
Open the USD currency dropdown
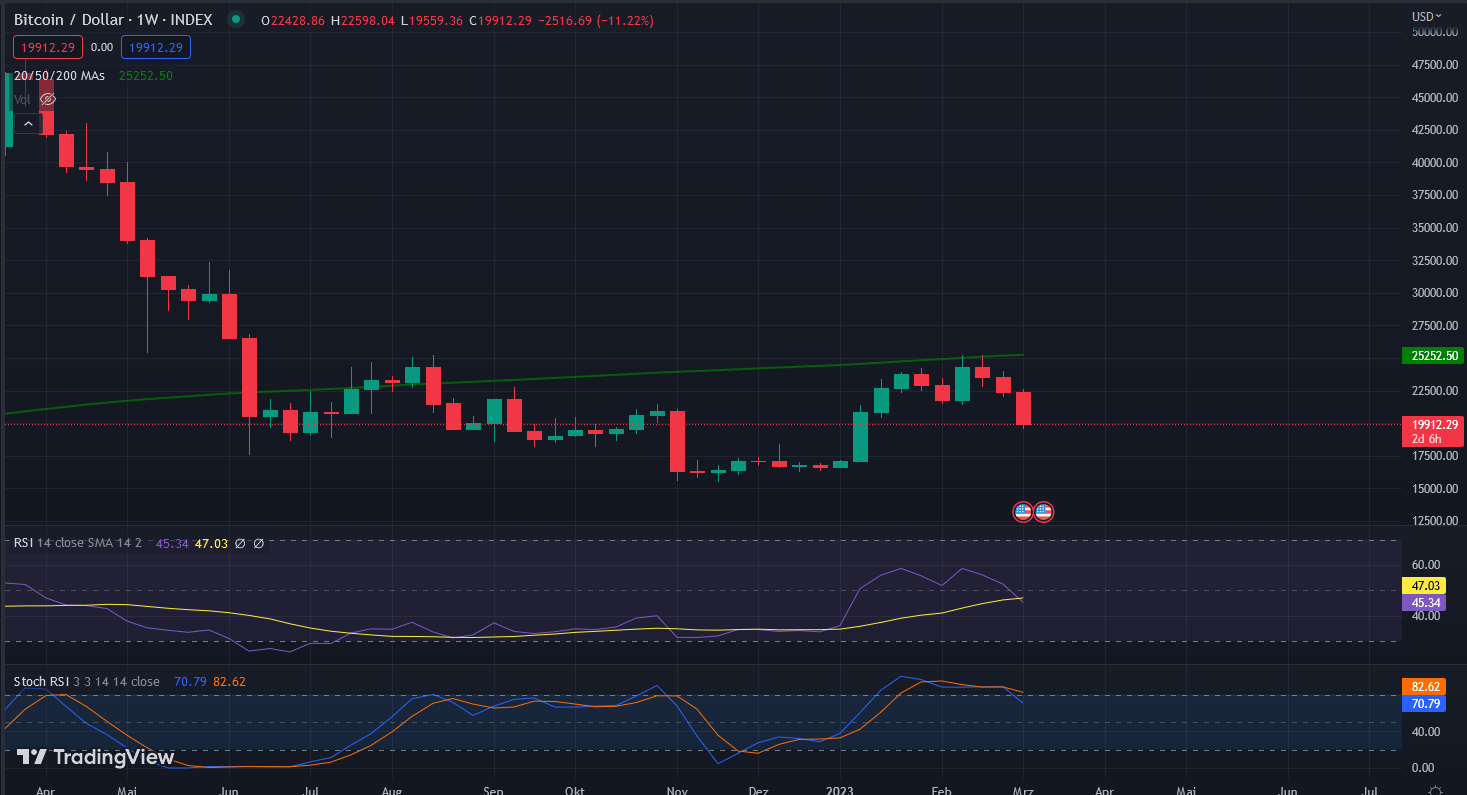[1426, 16]
